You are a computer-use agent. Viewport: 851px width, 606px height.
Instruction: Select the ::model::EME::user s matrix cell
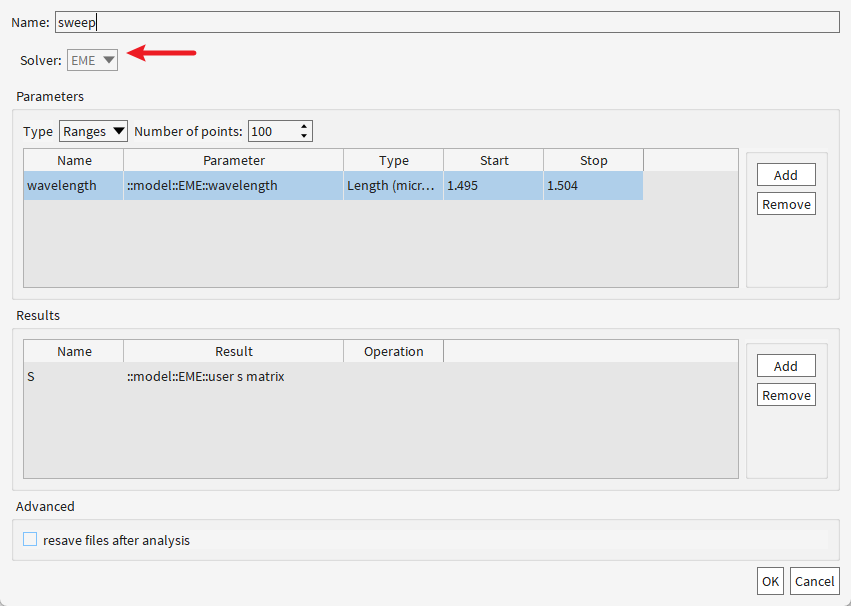point(234,377)
